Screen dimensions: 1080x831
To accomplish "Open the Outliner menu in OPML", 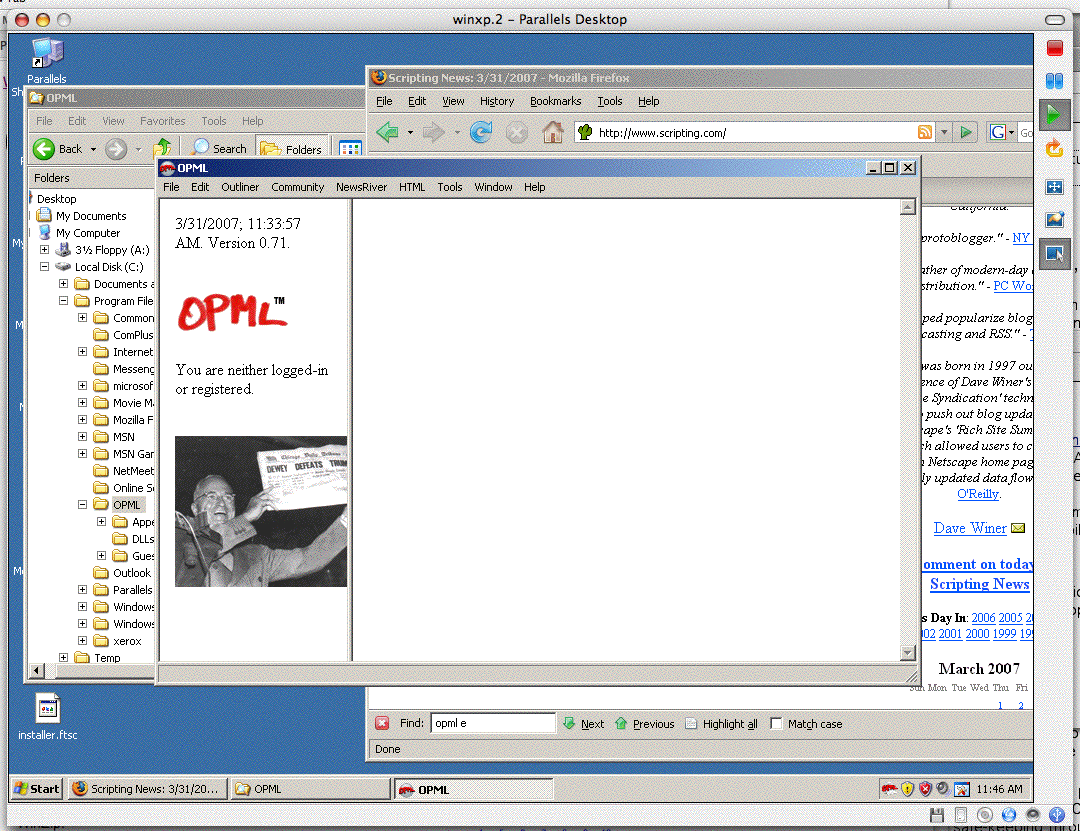I will (240, 187).
